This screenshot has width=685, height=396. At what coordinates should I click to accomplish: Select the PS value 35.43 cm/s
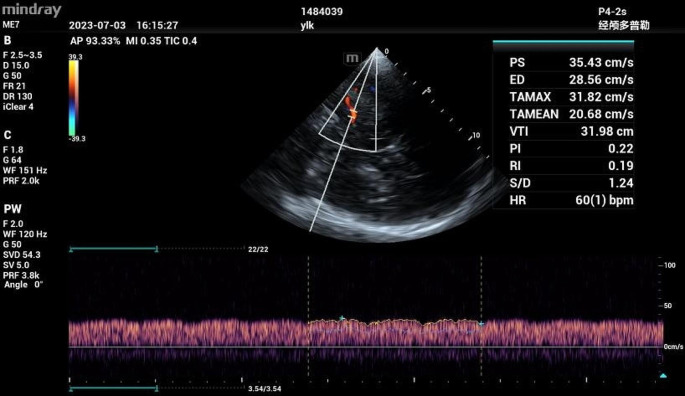[x=601, y=63]
